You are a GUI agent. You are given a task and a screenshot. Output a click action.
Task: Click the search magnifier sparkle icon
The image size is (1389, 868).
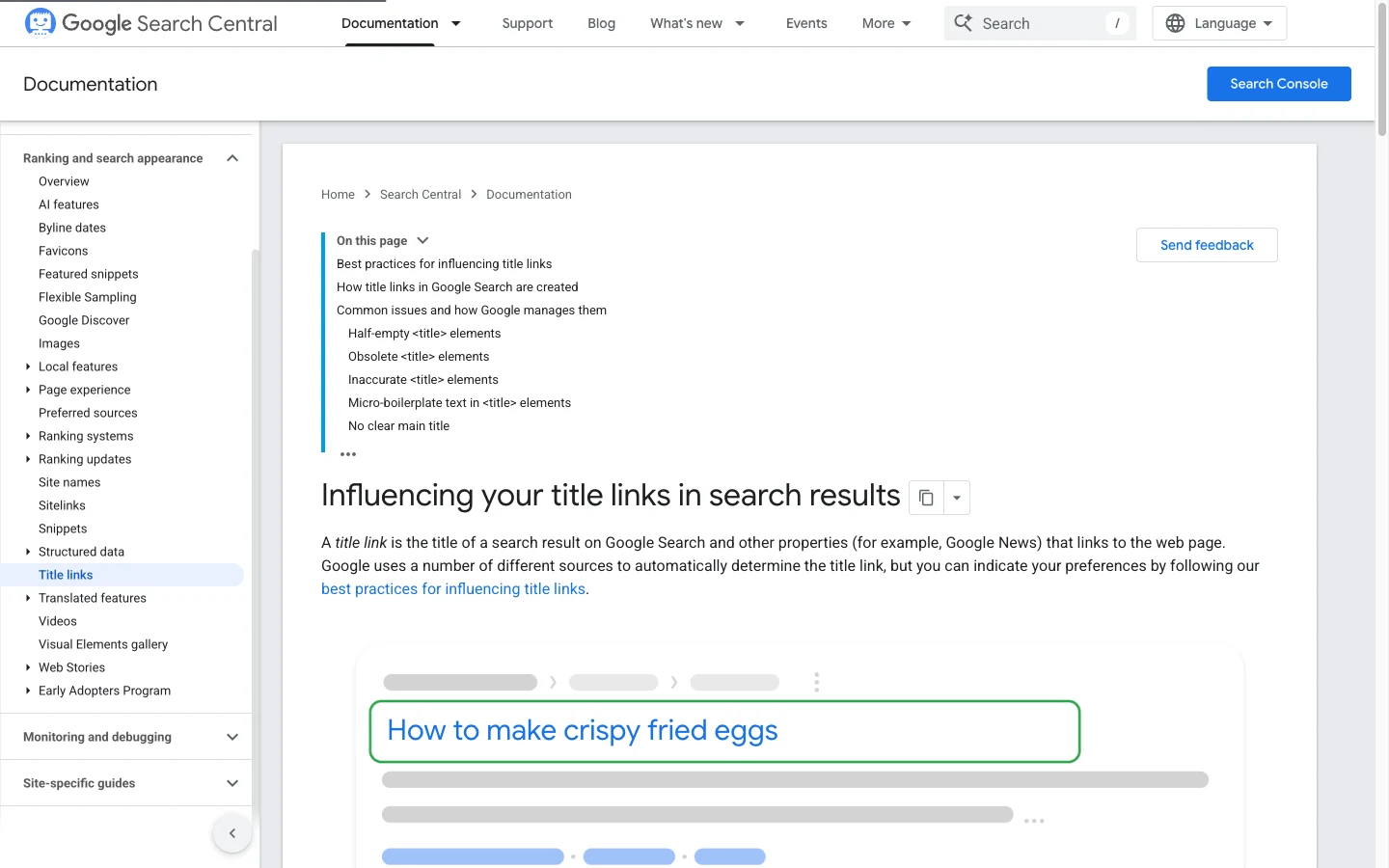pos(963,22)
